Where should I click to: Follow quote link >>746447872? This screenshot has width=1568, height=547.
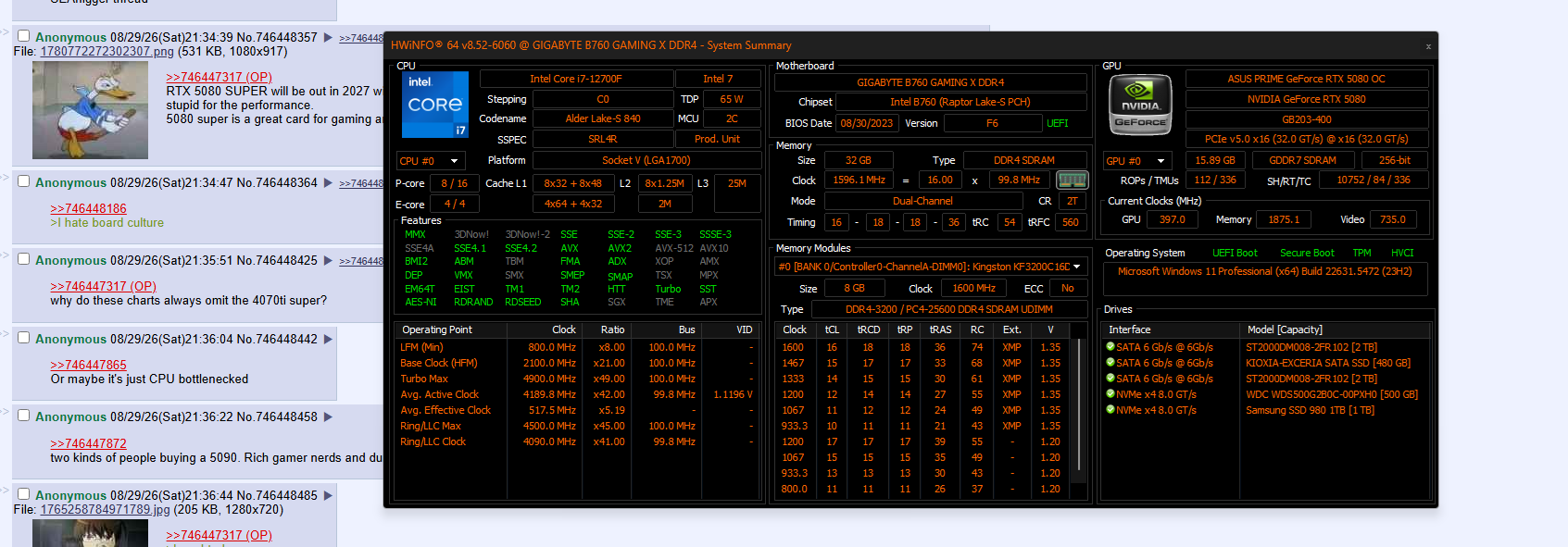tap(88, 444)
